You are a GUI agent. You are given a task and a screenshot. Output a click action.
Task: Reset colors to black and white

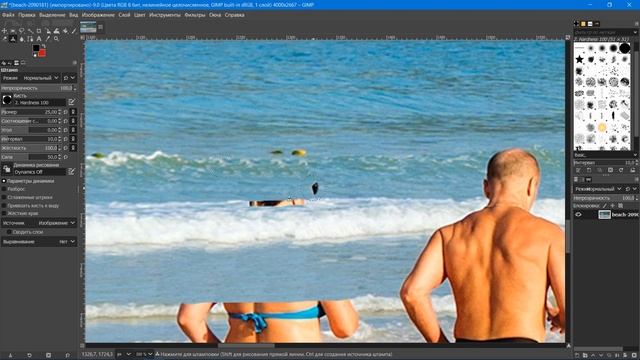tap(35, 55)
